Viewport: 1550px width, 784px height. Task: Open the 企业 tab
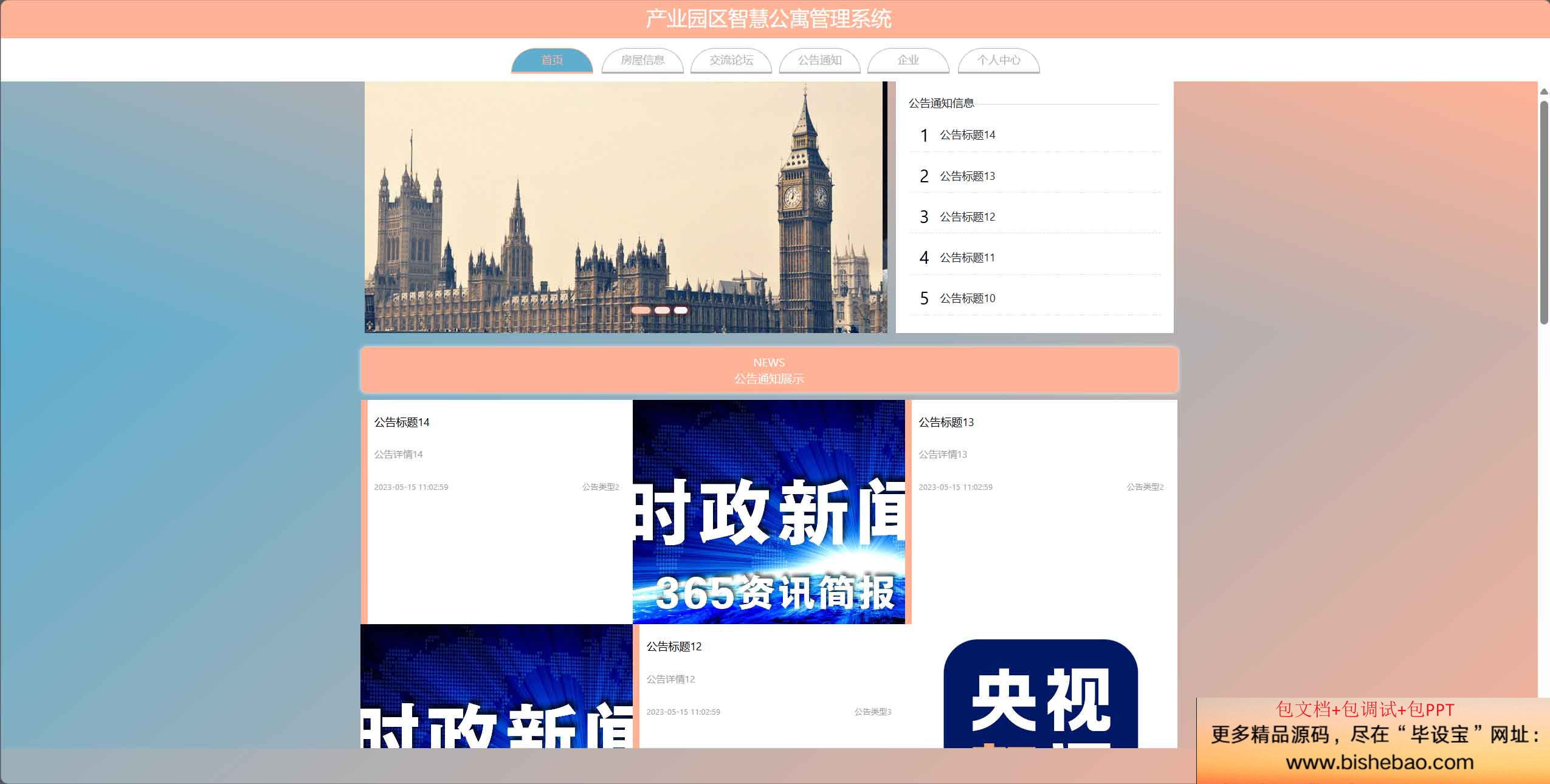coord(908,60)
